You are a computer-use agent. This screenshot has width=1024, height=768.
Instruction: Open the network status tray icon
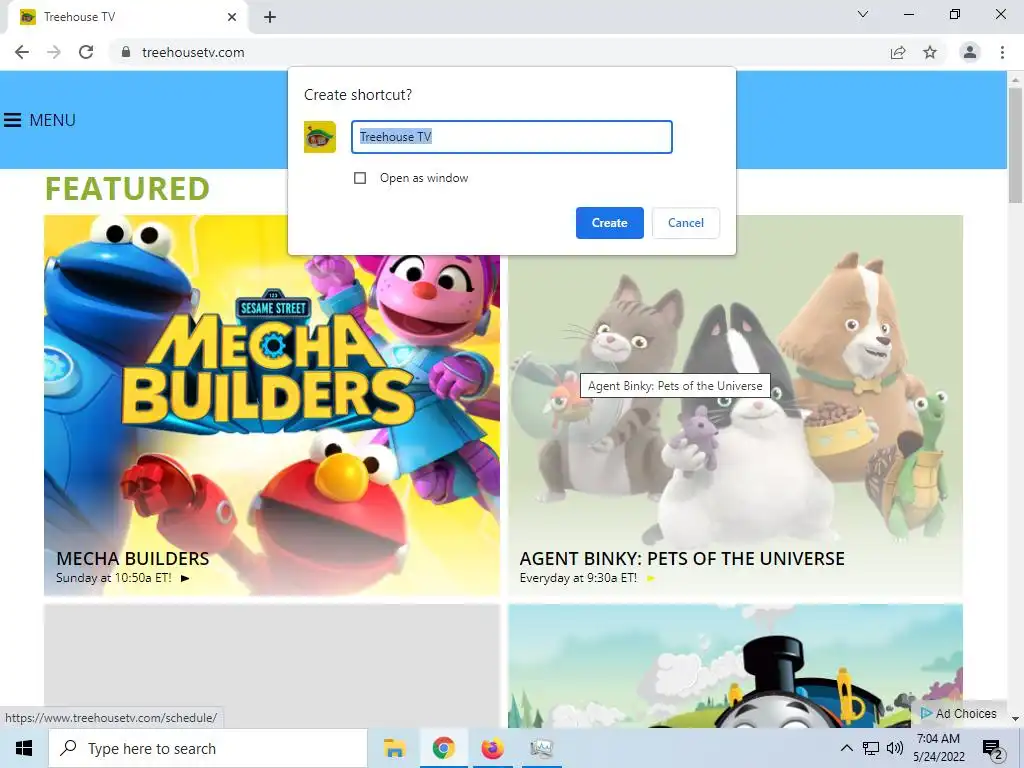pos(871,748)
